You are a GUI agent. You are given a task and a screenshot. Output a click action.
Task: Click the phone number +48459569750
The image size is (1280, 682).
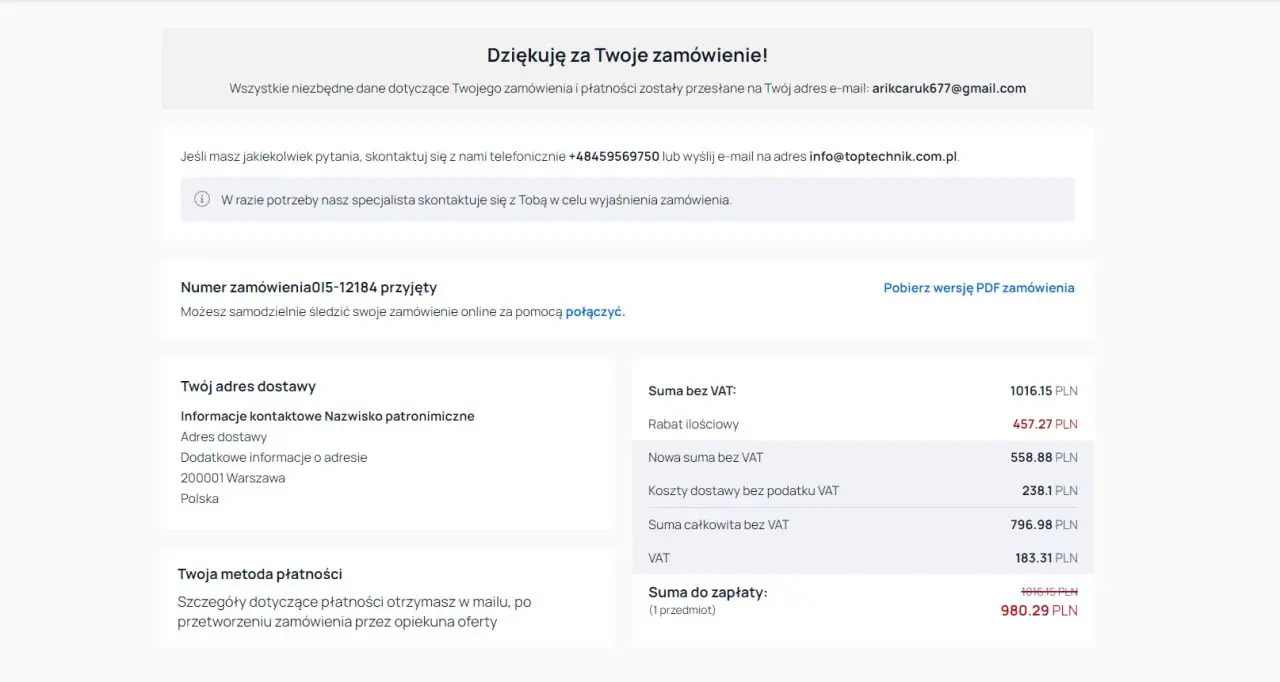coord(613,156)
